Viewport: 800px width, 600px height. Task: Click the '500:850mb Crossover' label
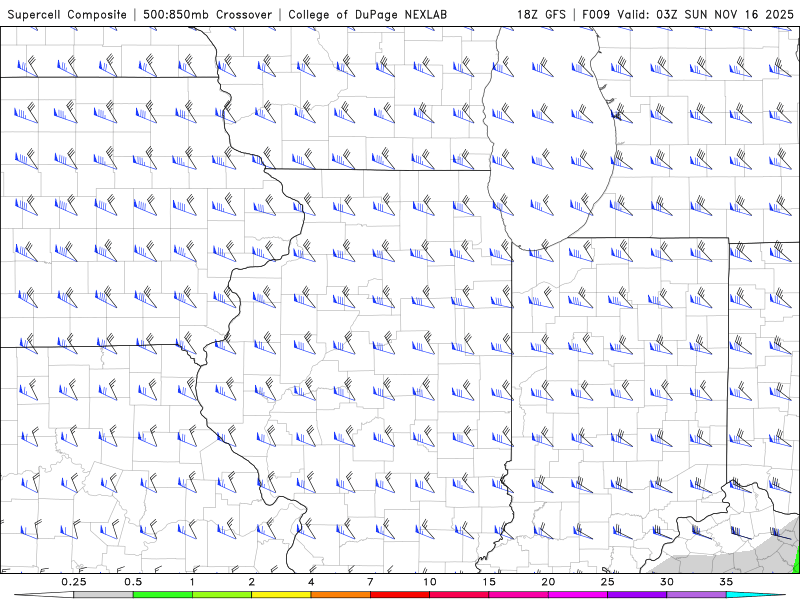point(208,15)
